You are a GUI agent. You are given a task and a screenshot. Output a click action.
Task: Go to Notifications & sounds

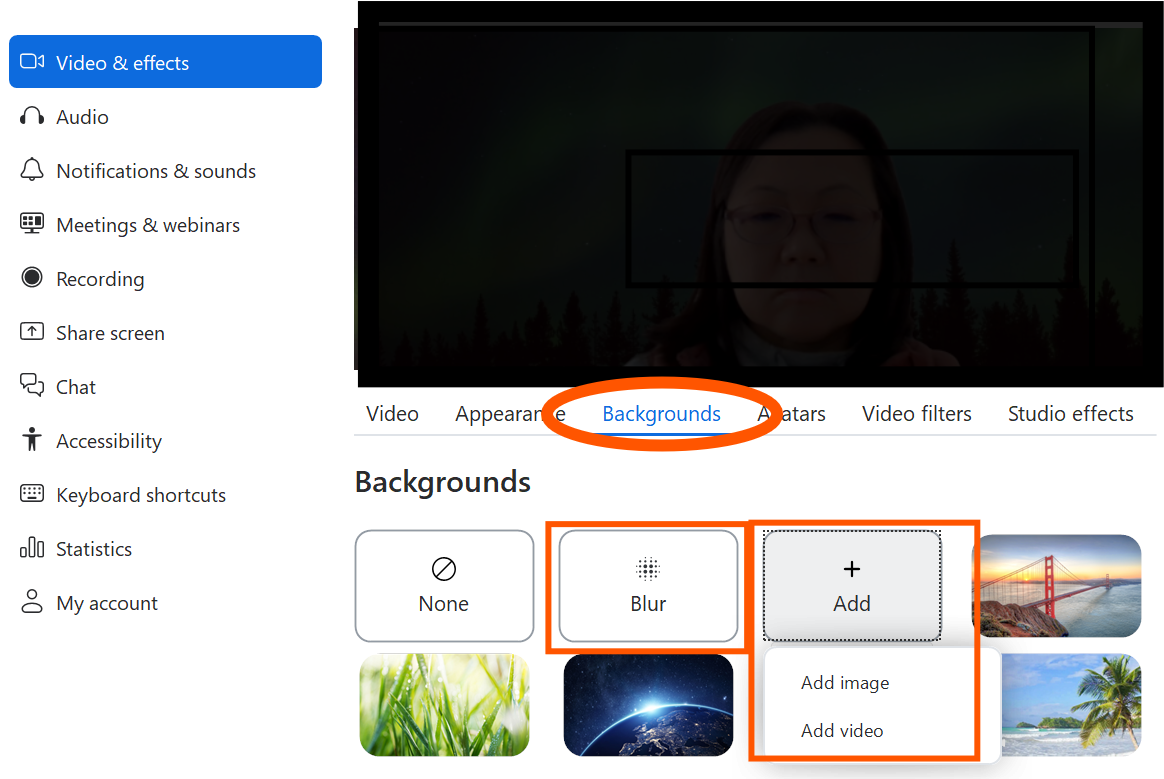pyautogui.click(x=166, y=171)
